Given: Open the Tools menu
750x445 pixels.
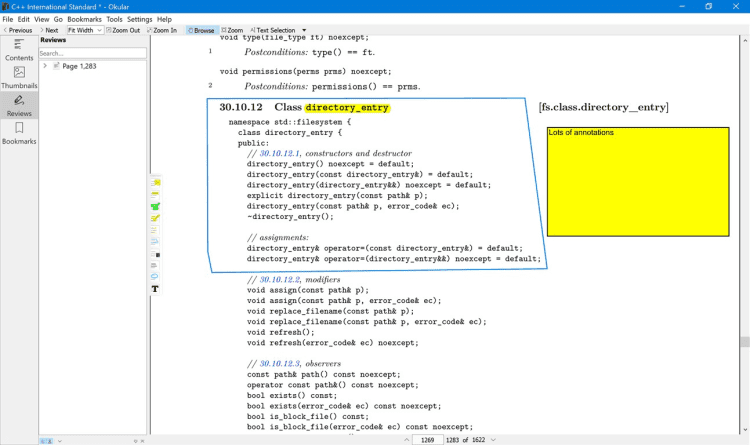Looking at the screenshot, I should [114, 19].
